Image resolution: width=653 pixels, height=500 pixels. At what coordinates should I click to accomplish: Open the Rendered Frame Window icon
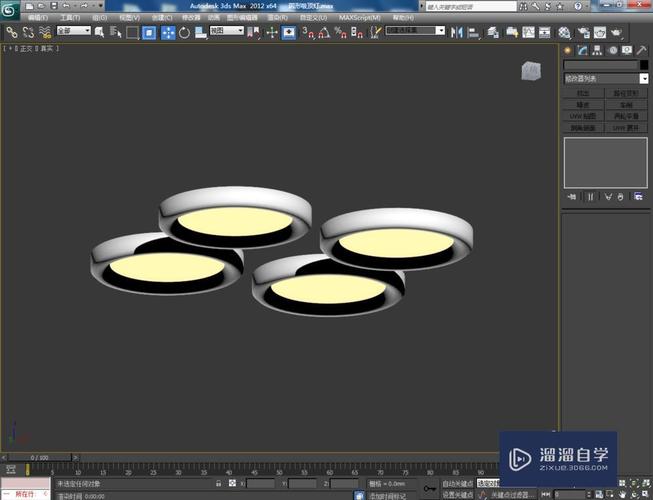pos(600,32)
